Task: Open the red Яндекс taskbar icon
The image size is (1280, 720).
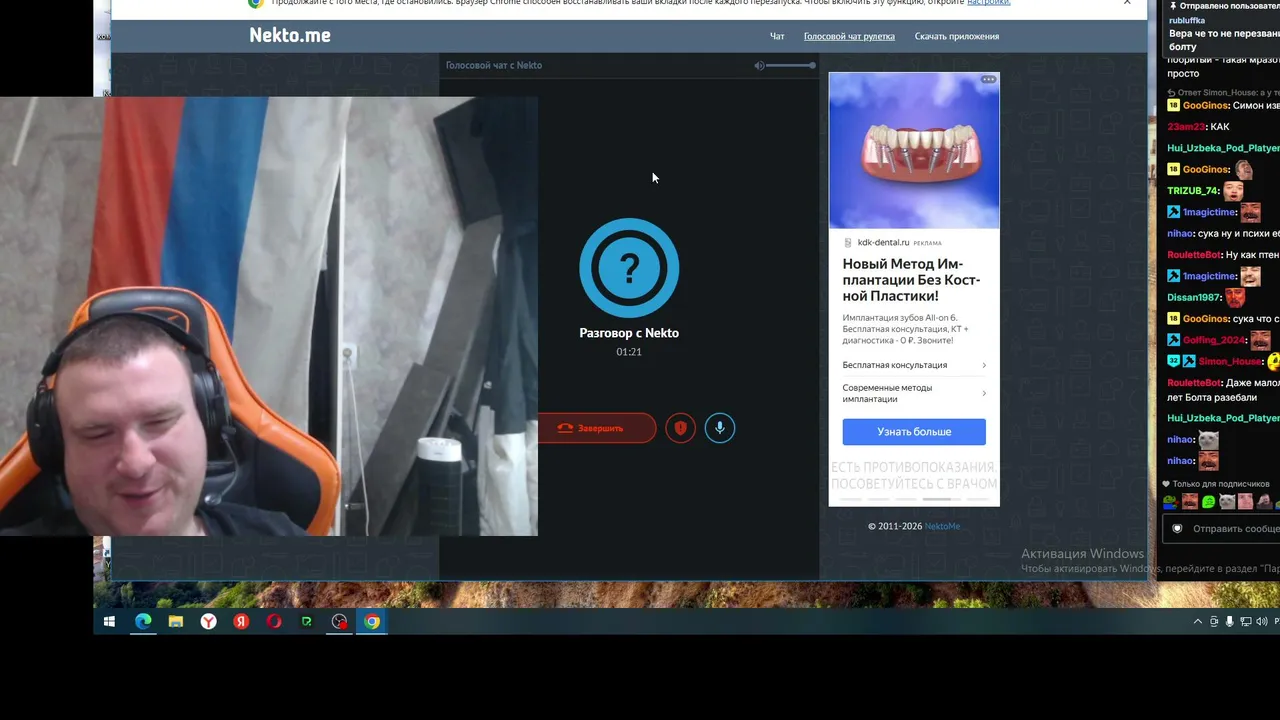Action: (241, 621)
